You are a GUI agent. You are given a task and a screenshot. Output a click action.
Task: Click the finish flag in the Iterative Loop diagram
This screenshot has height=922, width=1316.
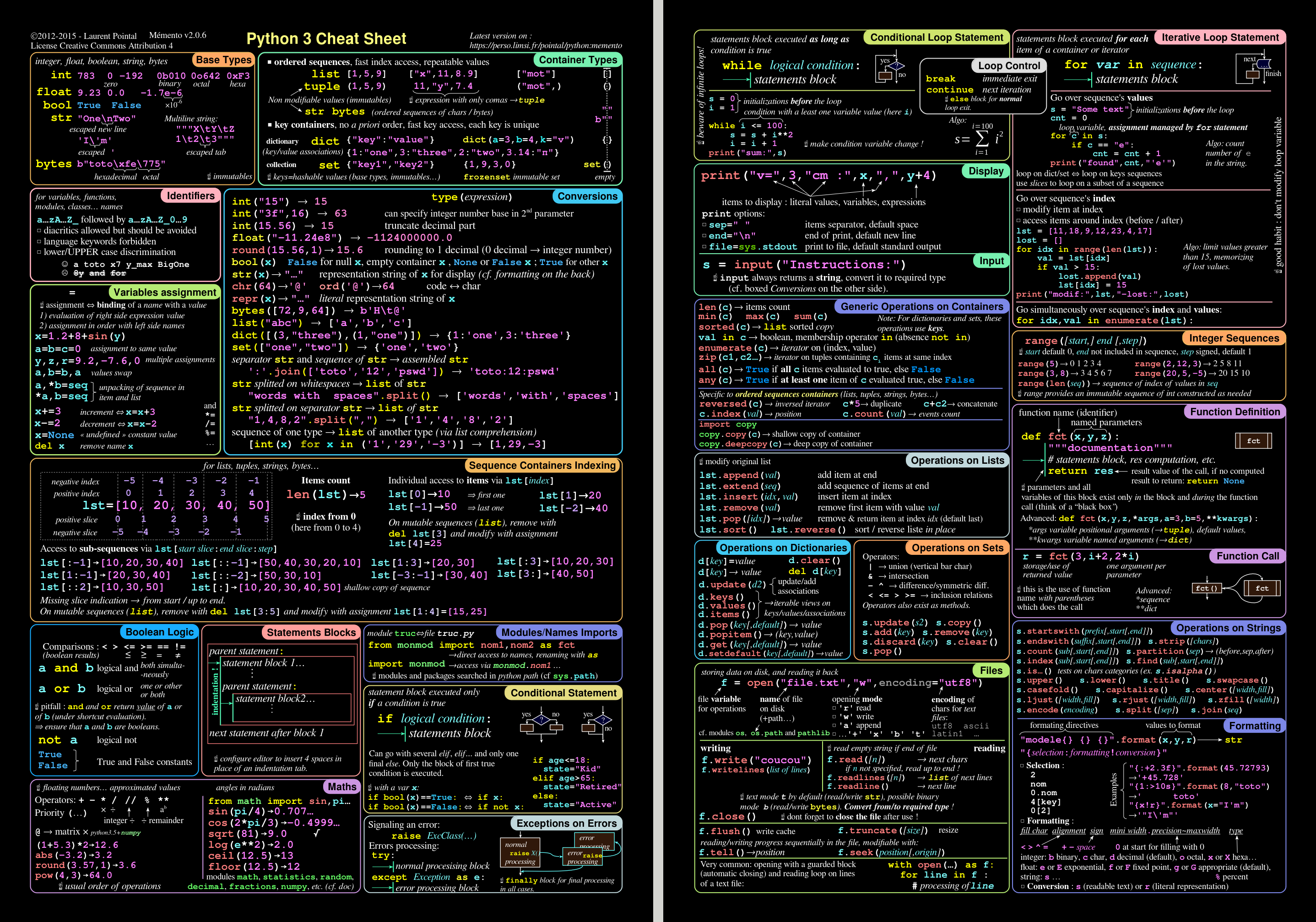coord(1273,75)
